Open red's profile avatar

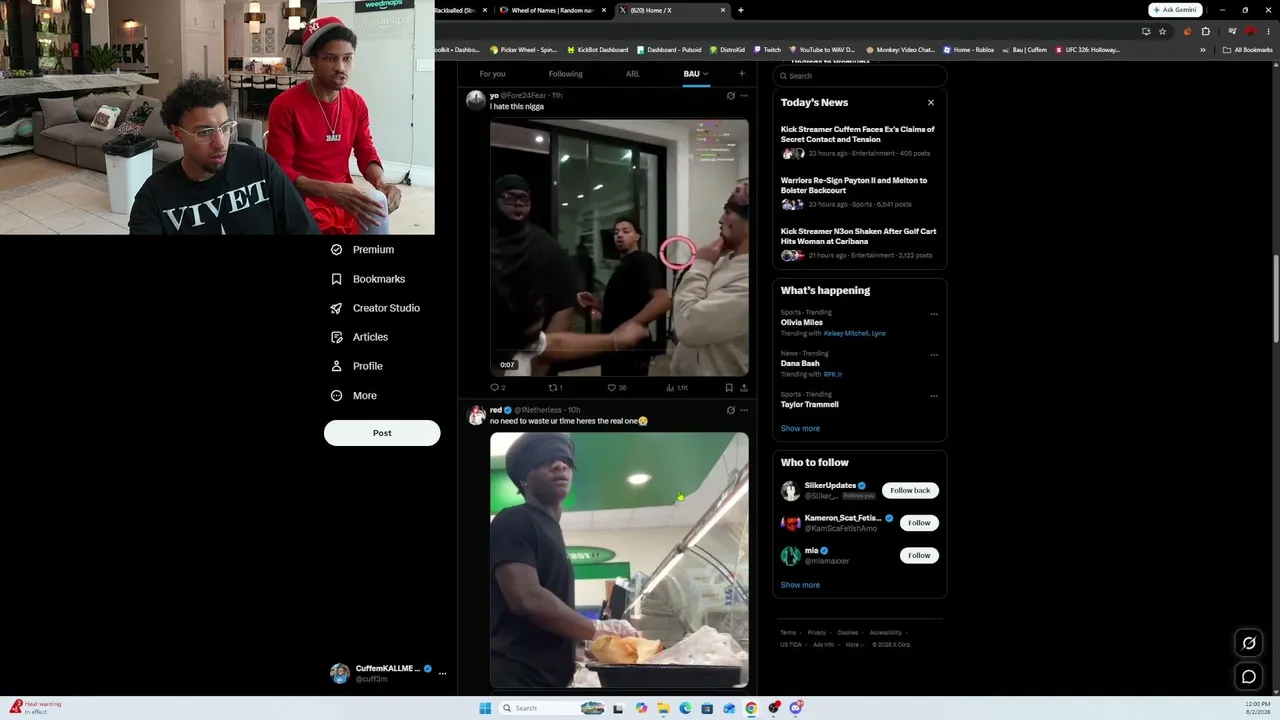click(476, 415)
